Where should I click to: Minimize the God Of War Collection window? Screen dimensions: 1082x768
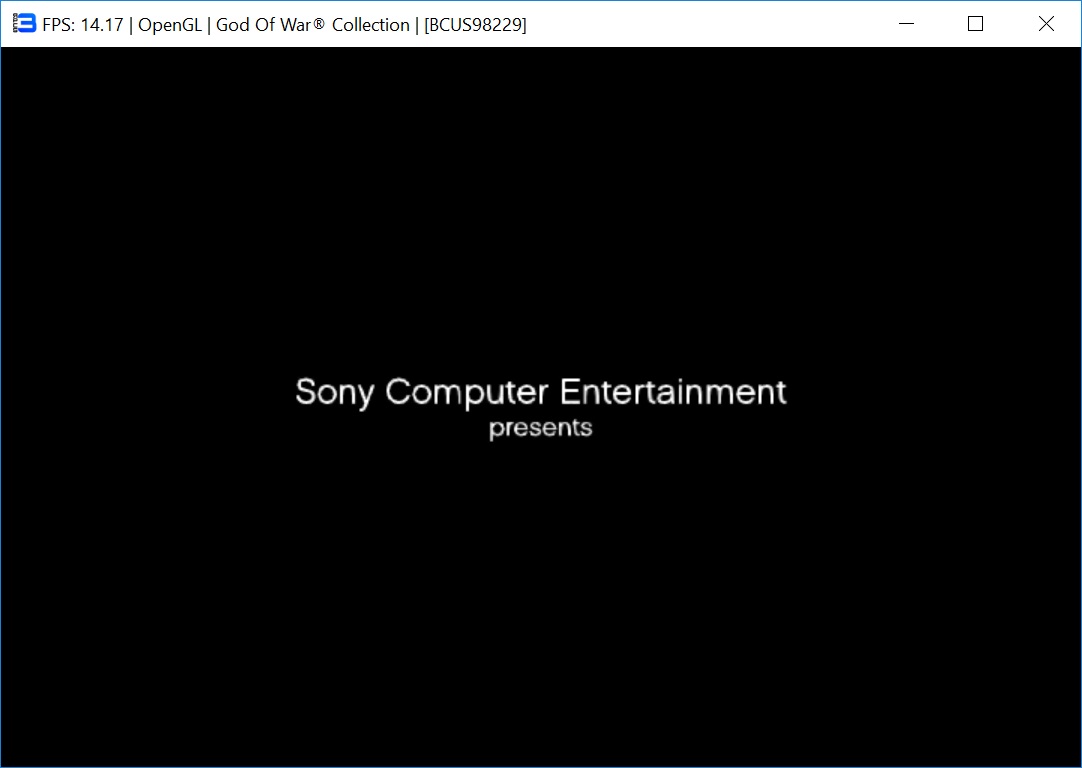tap(907, 24)
